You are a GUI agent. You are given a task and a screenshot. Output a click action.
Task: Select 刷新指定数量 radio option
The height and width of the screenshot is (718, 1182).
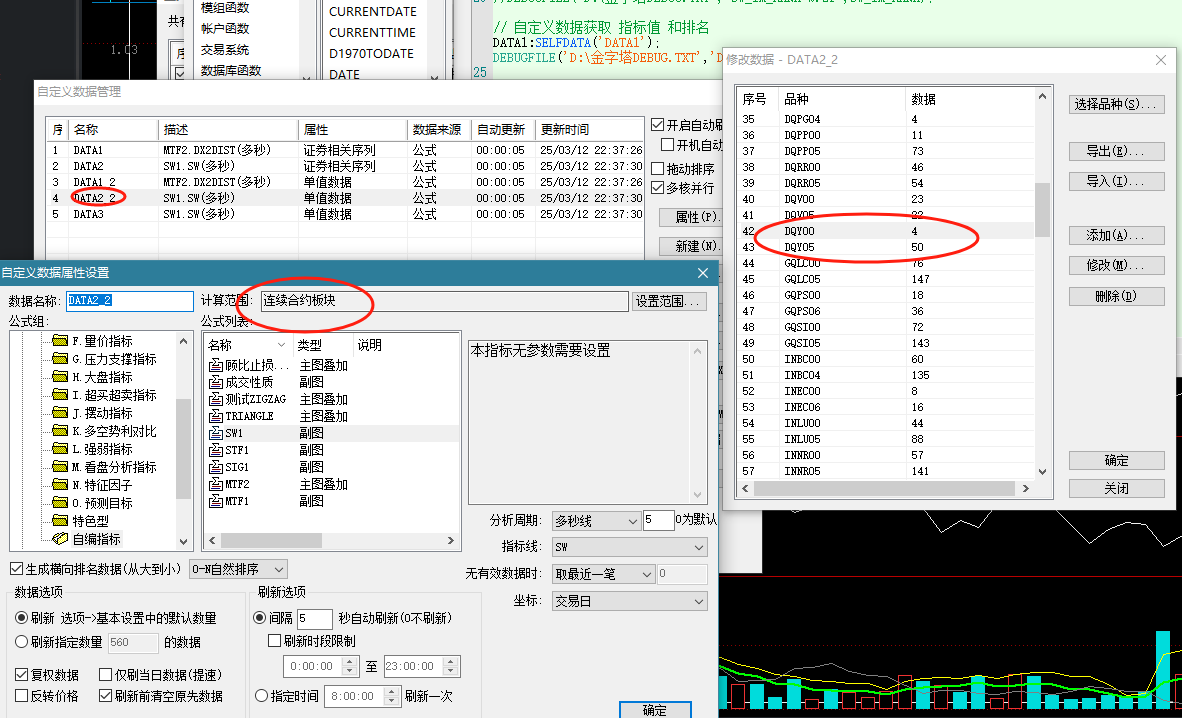(x=21, y=643)
